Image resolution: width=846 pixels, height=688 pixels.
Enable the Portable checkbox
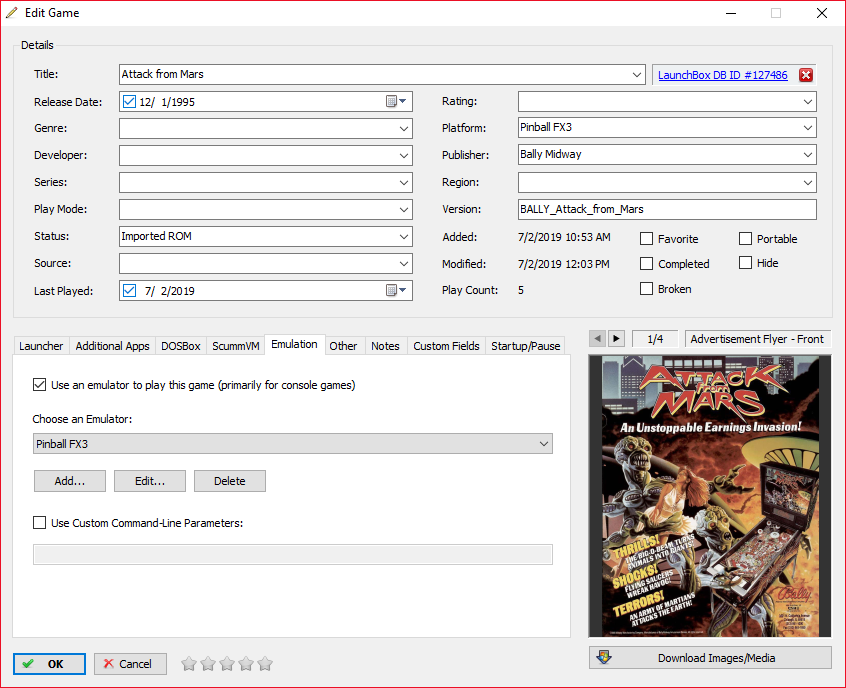(745, 239)
